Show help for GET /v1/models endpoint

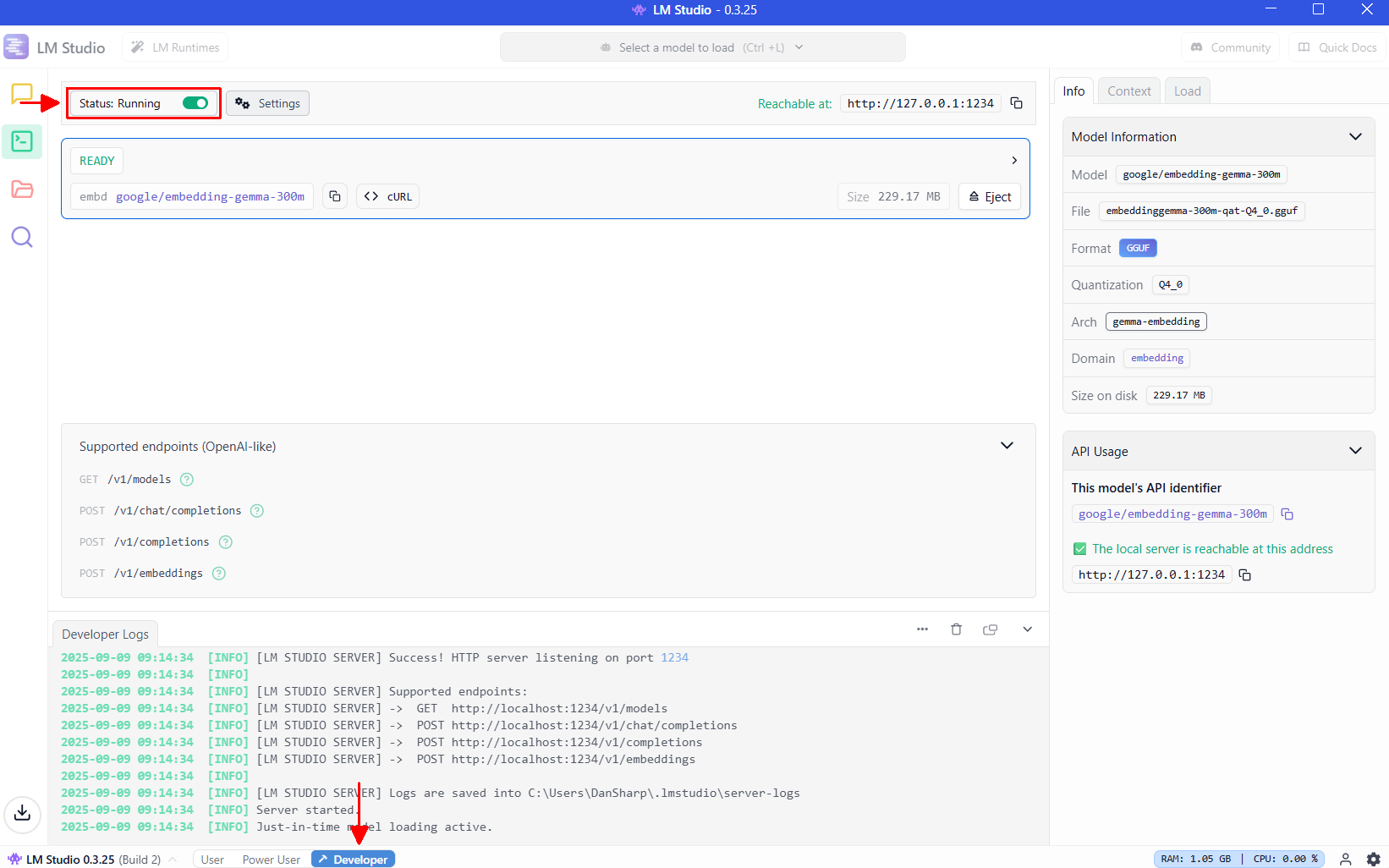187,480
